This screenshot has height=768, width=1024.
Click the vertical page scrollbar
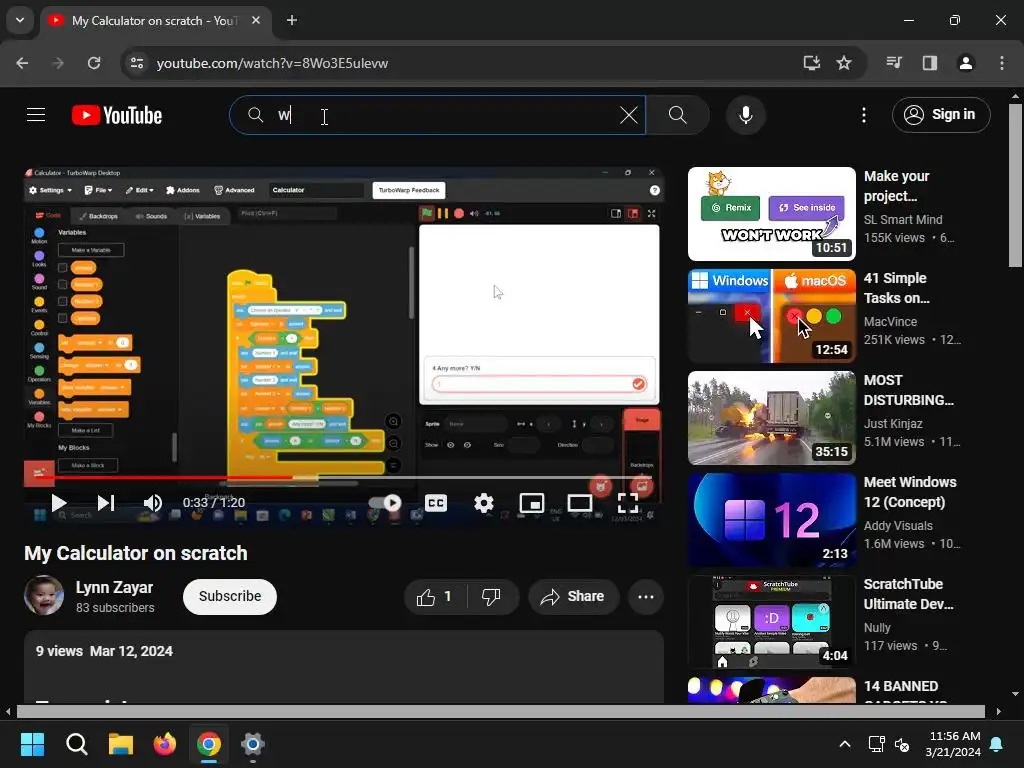[x=1016, y=185]
